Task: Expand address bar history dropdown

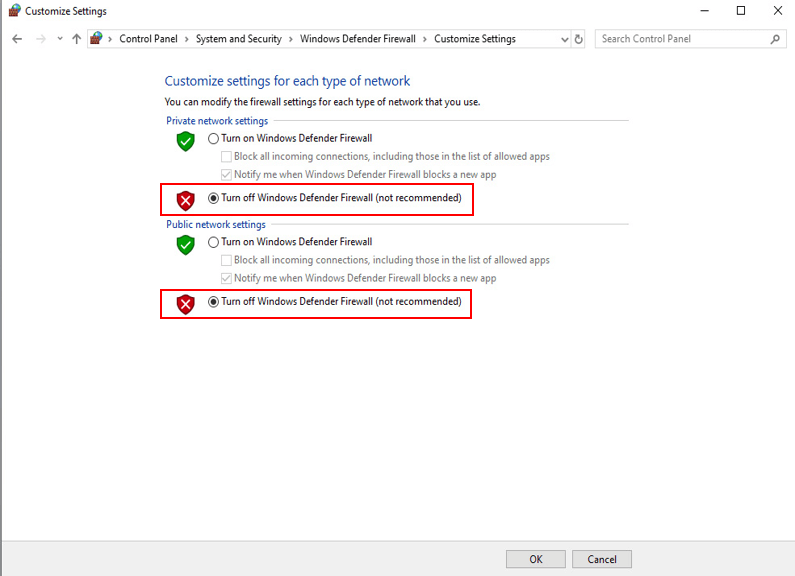Action: [x=564, y=40]
